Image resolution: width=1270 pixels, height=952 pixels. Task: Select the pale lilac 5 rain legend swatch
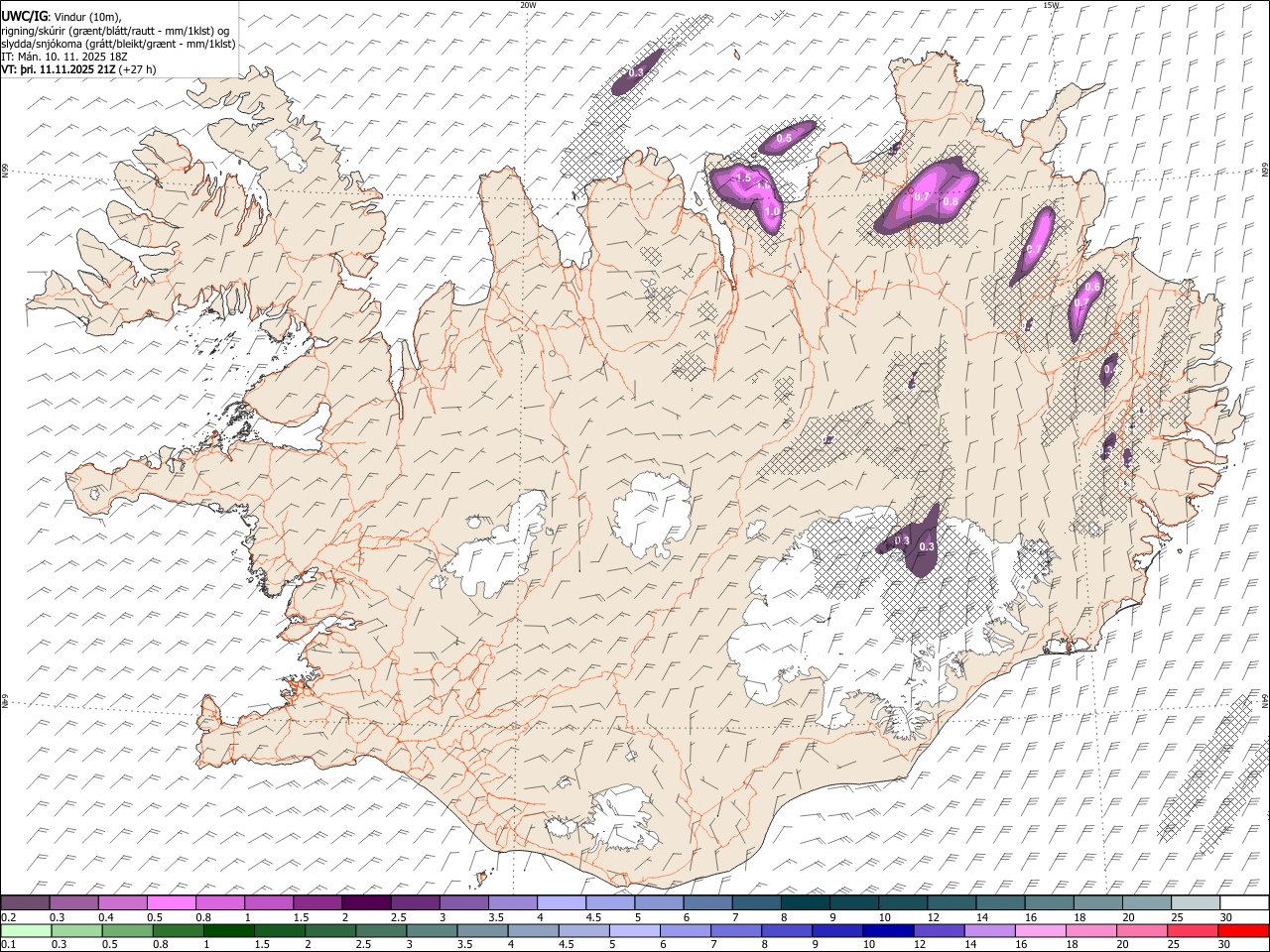(x=634, y=930)
